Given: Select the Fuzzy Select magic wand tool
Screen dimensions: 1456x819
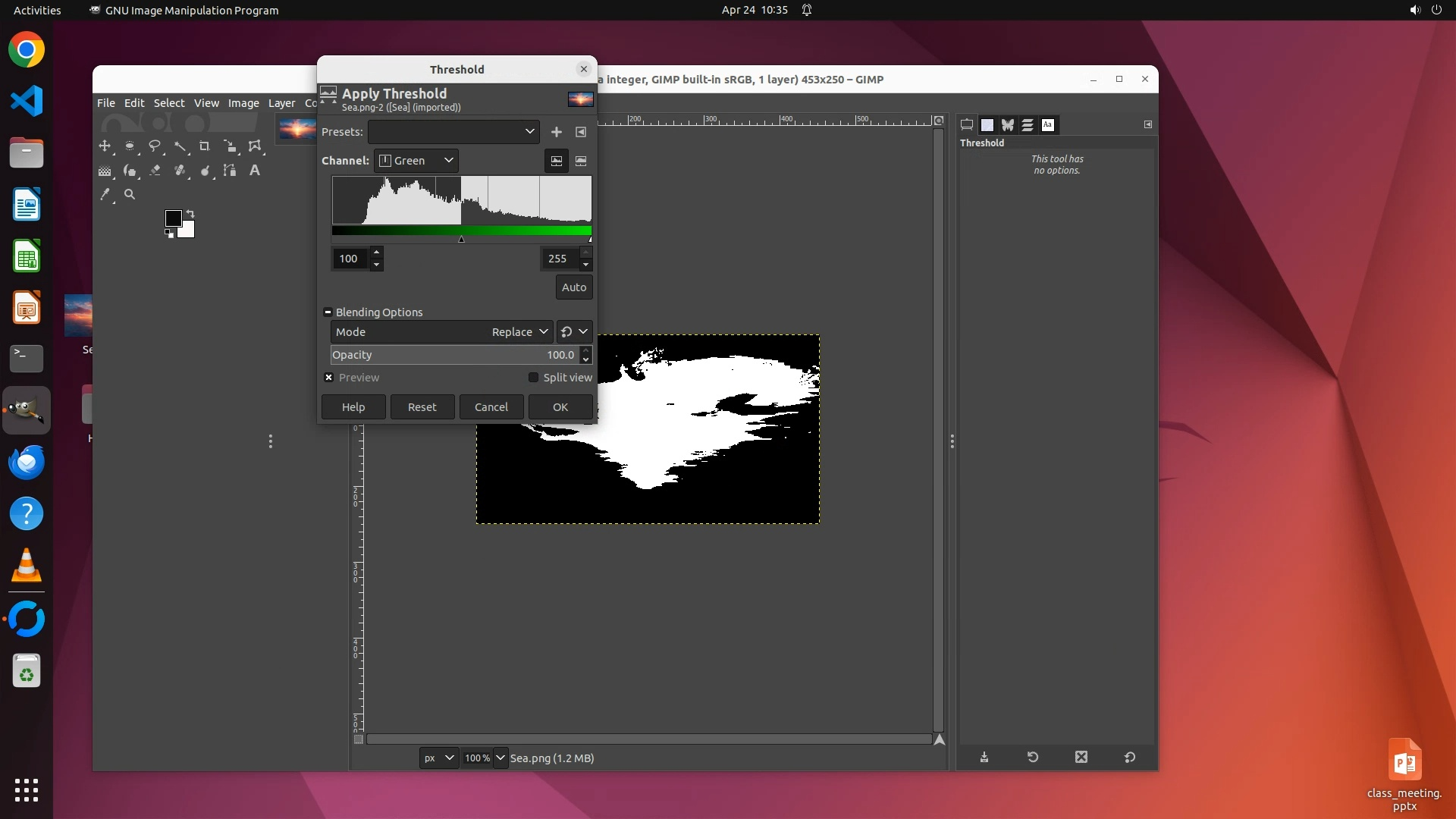Looking at the screenshot, I should [x=180, y=146].
